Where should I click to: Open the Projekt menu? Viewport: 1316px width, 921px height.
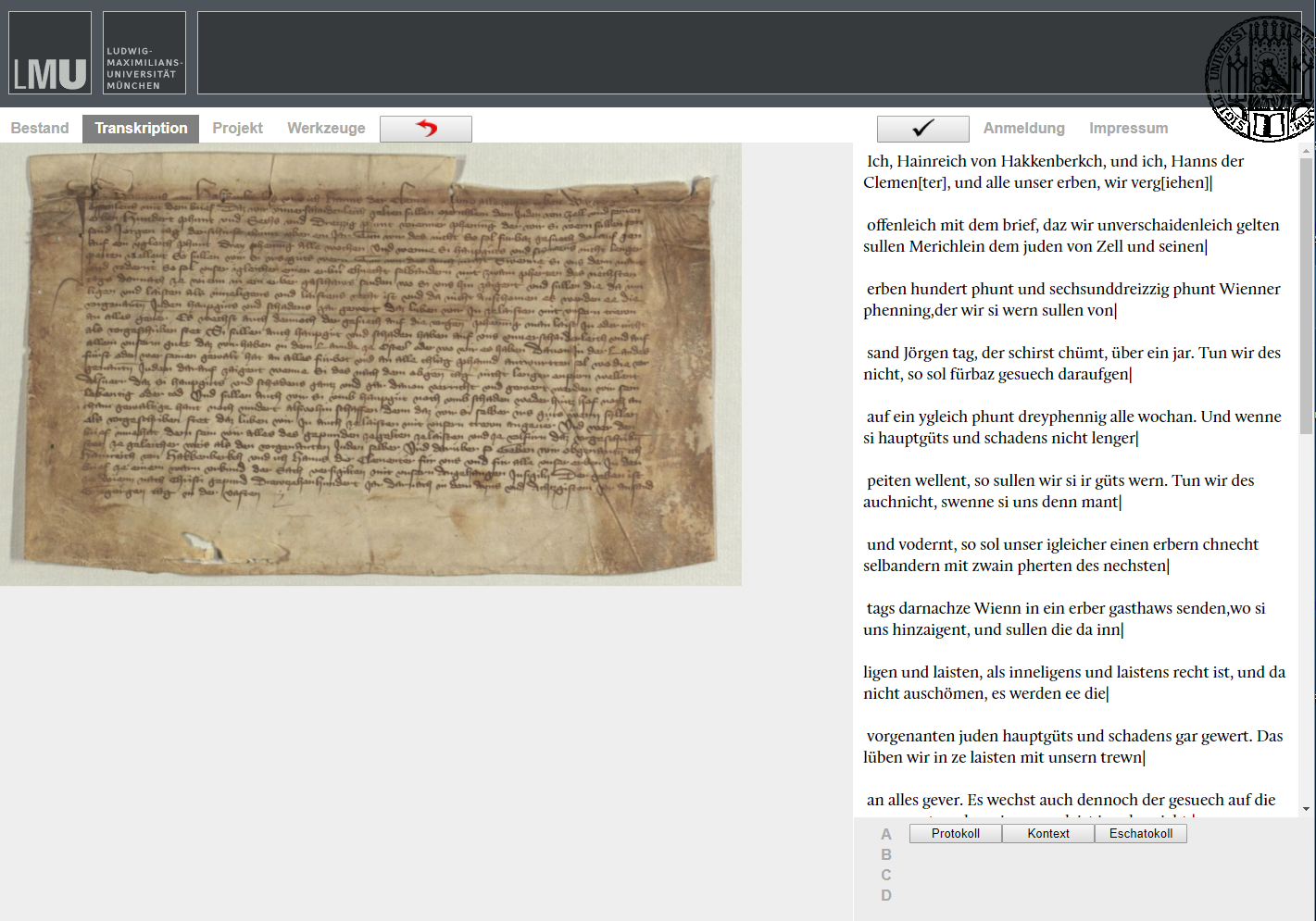tap(237, 129)
